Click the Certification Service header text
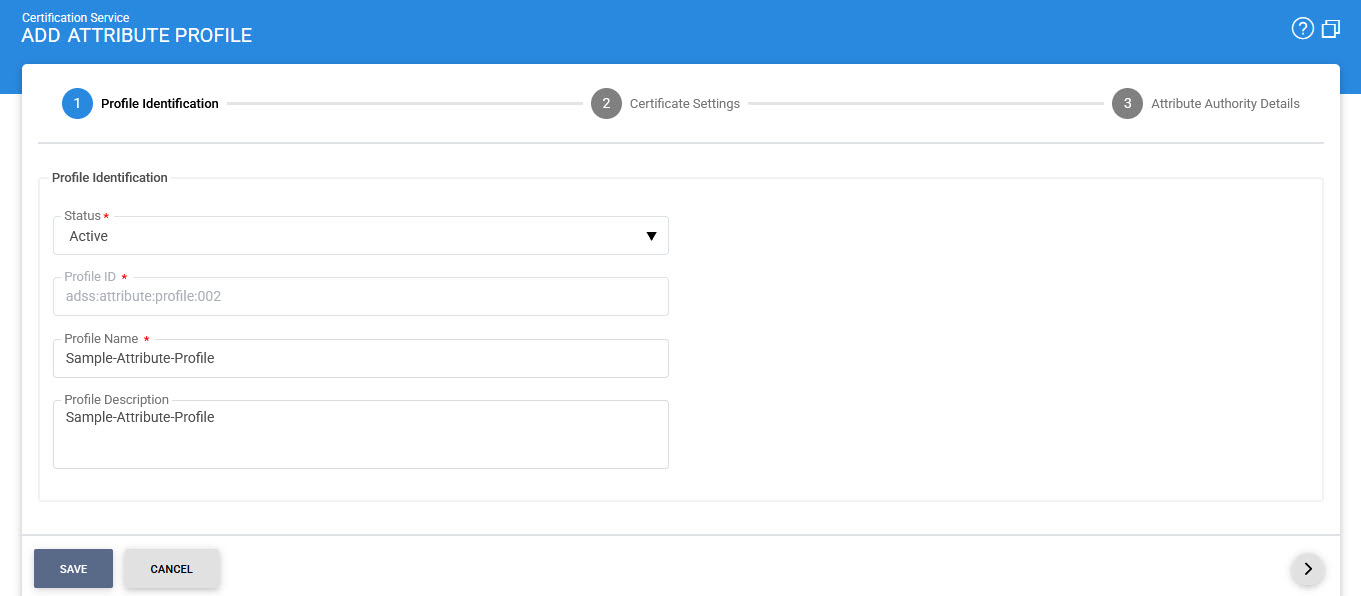 (75, 18)
